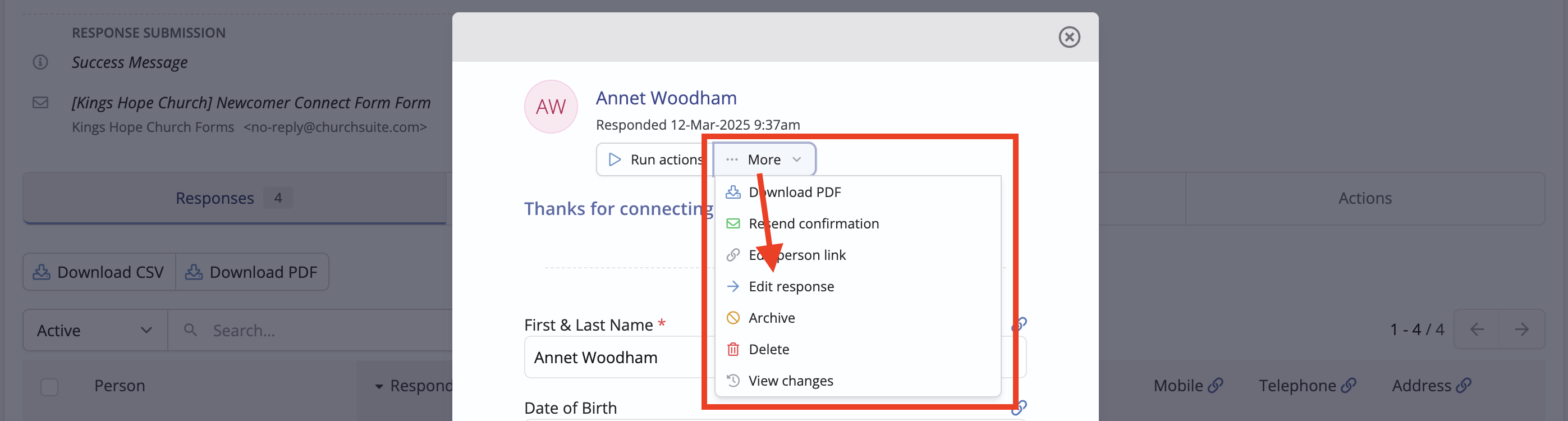Click Responded 12-Mar-2025 9:37am text
Viewport: 1568px width, 421px height.
click(x=698, y=125)
